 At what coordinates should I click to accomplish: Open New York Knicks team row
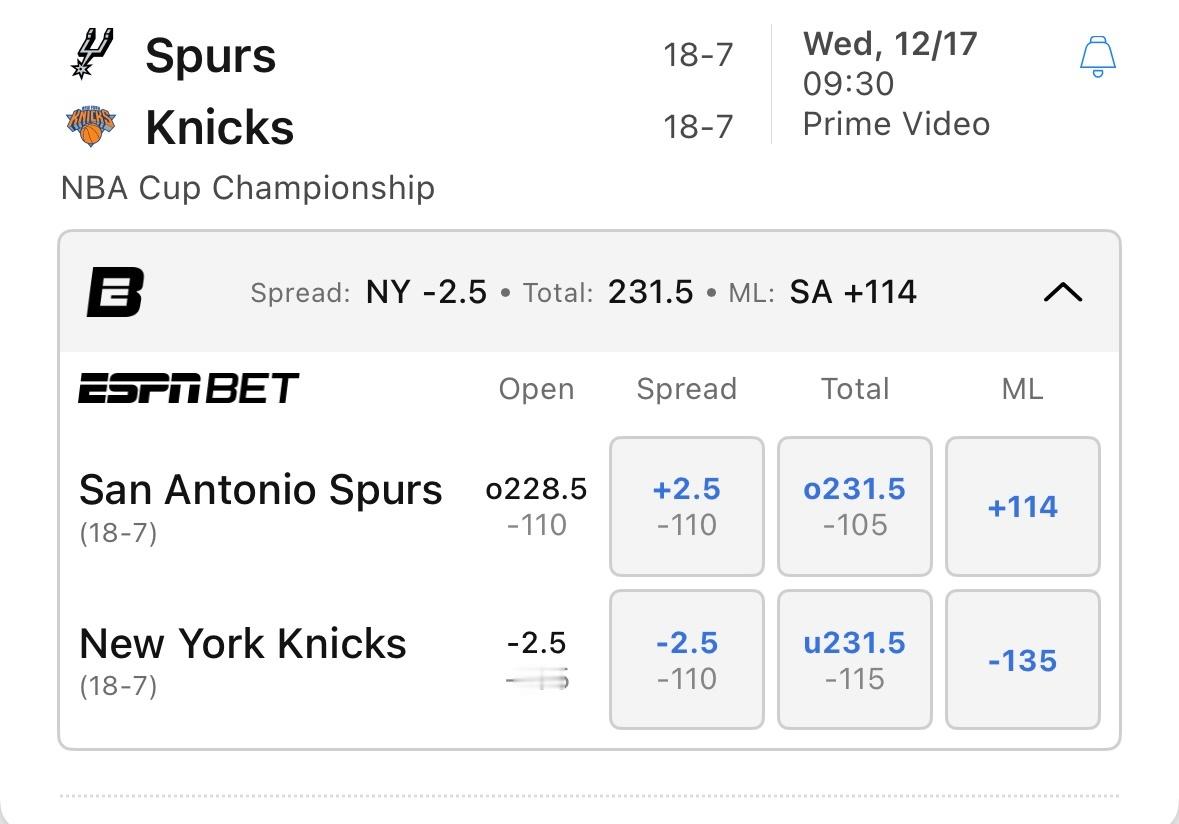click(242, 644)
